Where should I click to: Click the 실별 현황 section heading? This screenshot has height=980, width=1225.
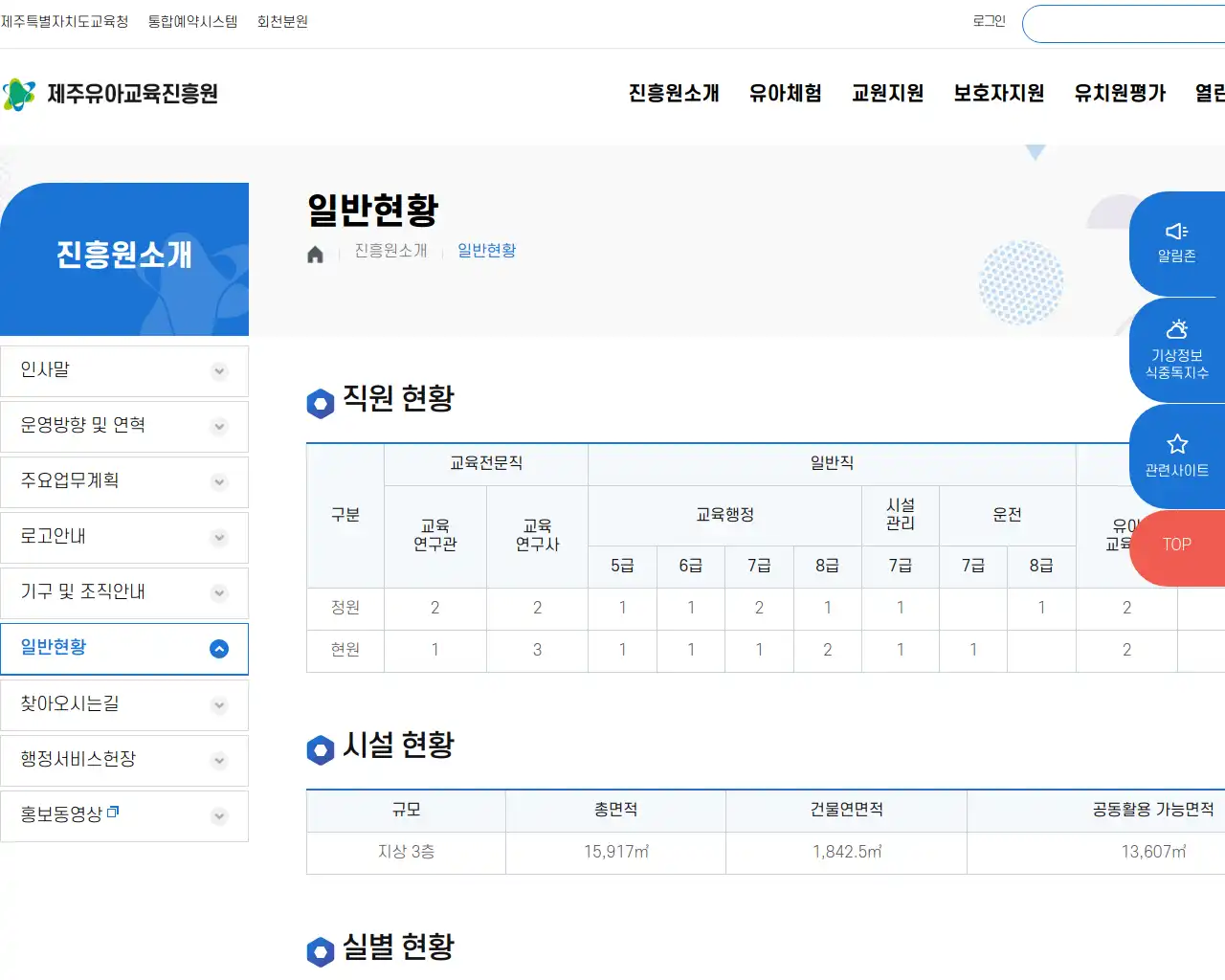tap(398, 947)
